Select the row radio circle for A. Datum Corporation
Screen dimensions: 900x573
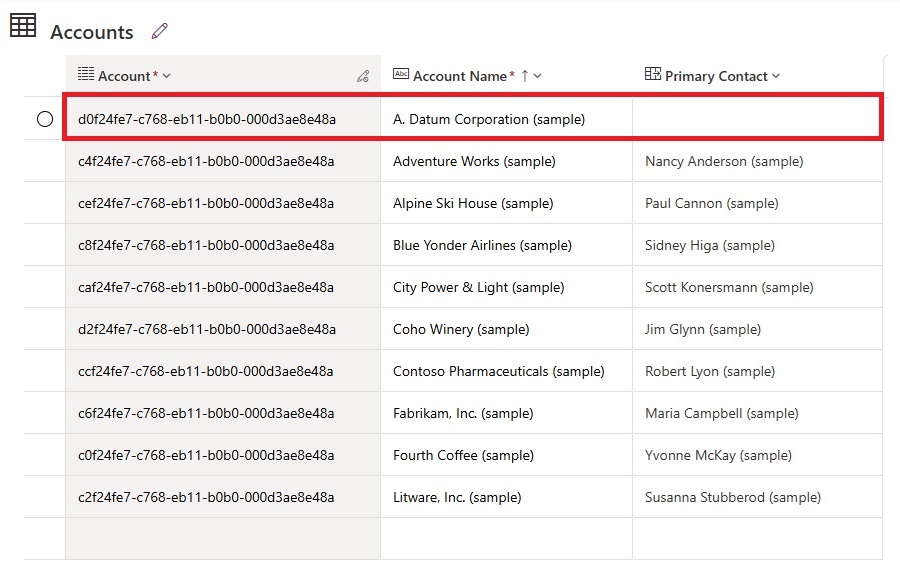pyautogui.click(x=45, y=119)
